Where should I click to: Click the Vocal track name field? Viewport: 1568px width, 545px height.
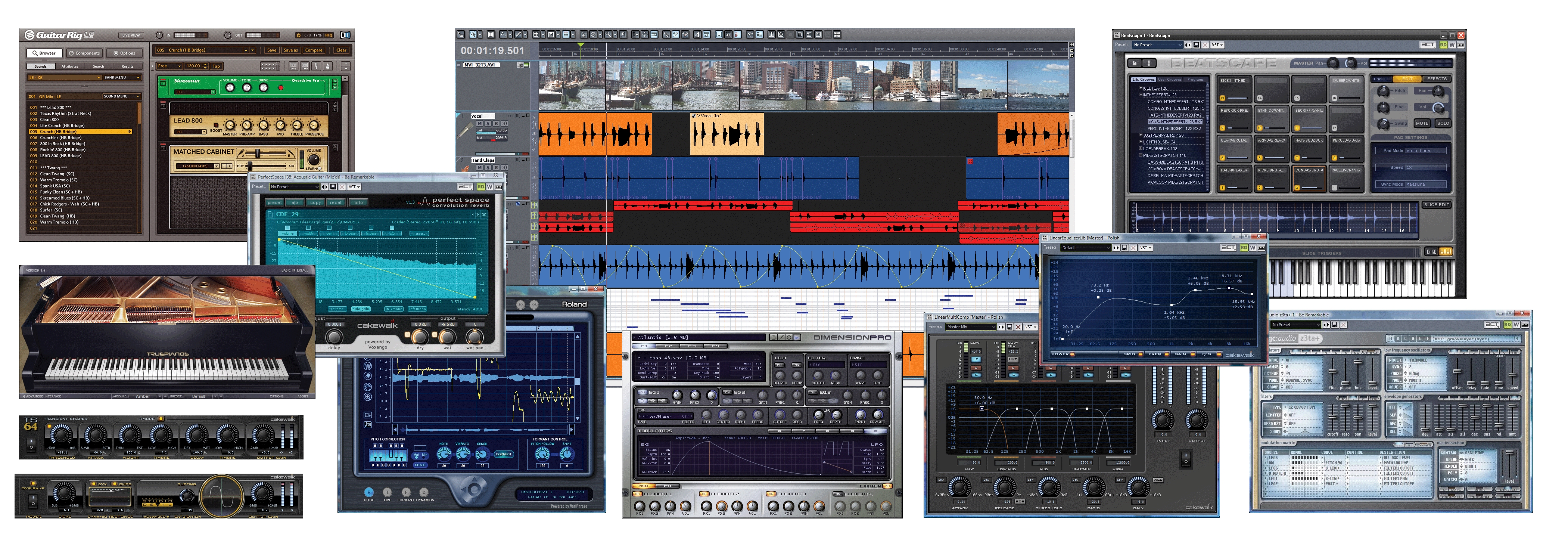click(x=483, y=116)
